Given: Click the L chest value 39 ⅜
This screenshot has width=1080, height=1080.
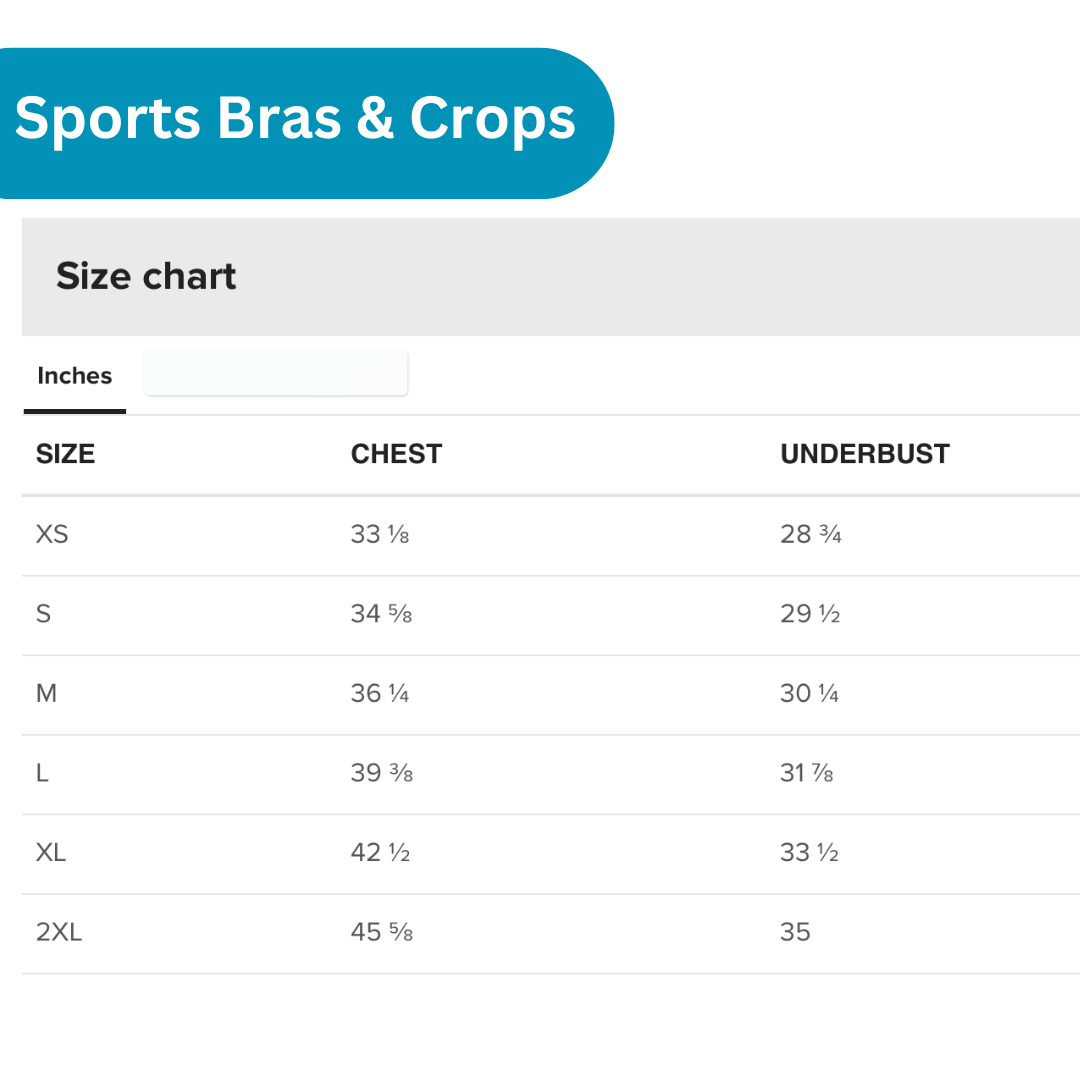Looking at the screenshot, I should click(382, 773).
